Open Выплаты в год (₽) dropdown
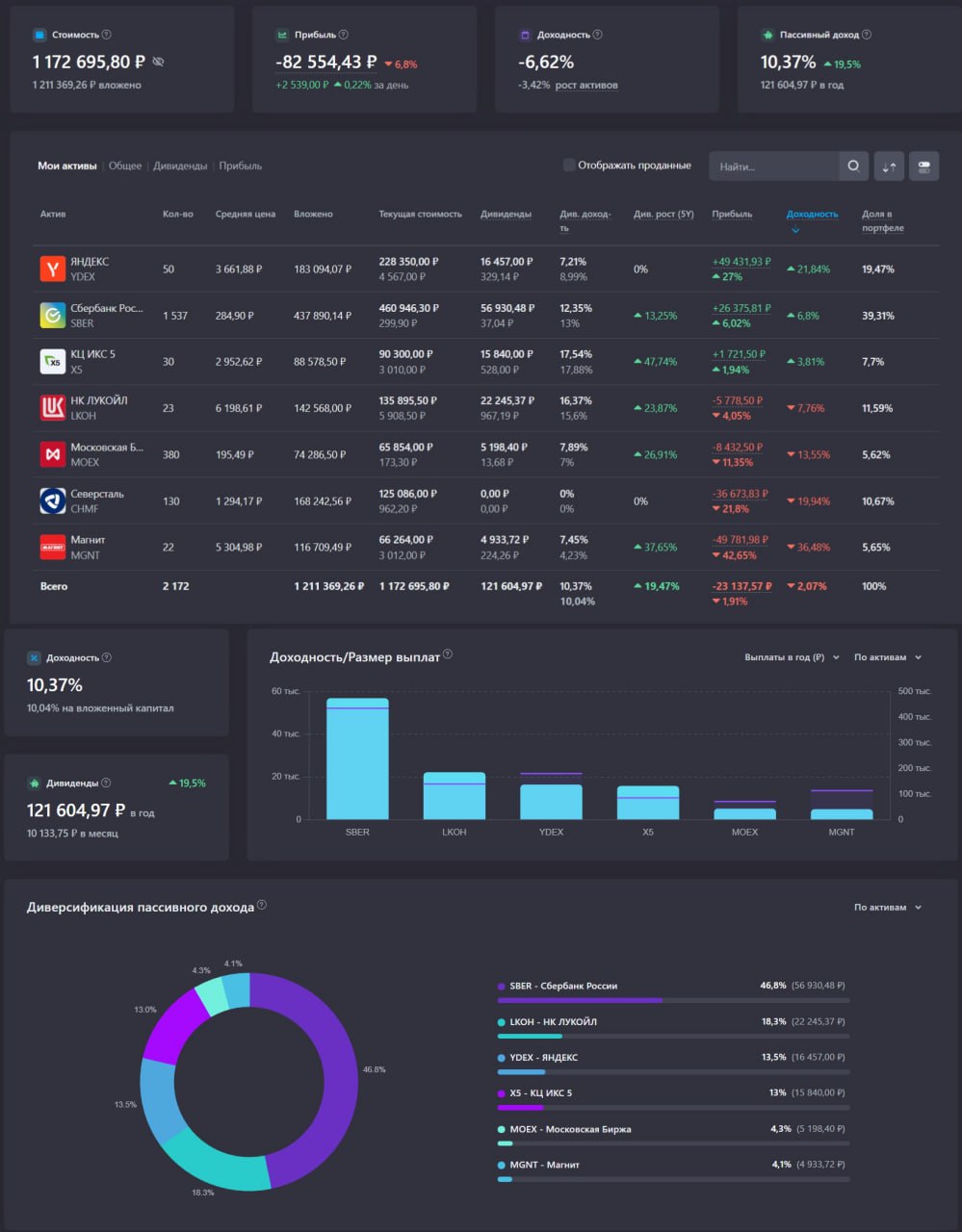The width and height of the screenshot is (962, 1232). (x=792, y=657)
